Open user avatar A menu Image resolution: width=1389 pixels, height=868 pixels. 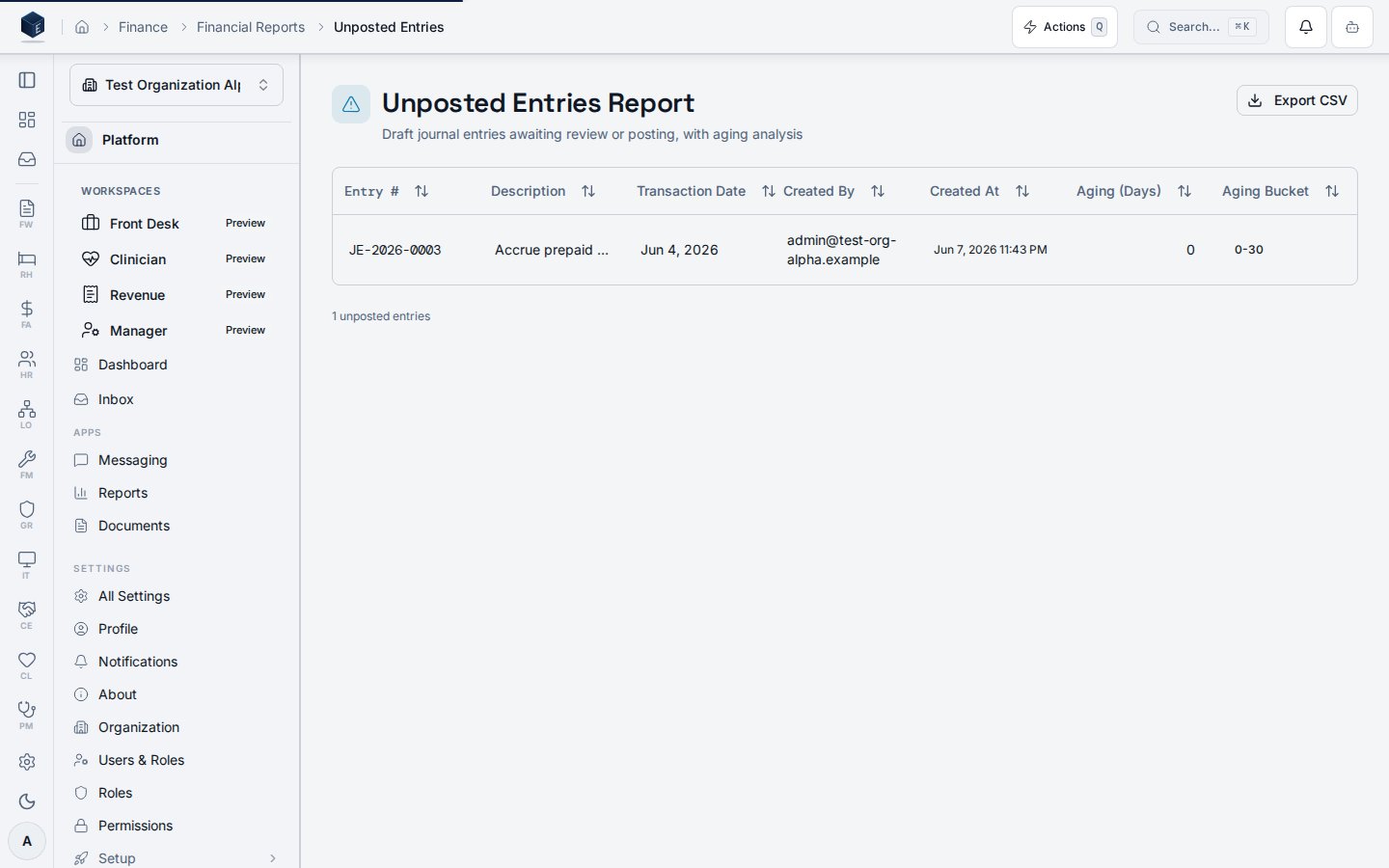coord(27,841)
